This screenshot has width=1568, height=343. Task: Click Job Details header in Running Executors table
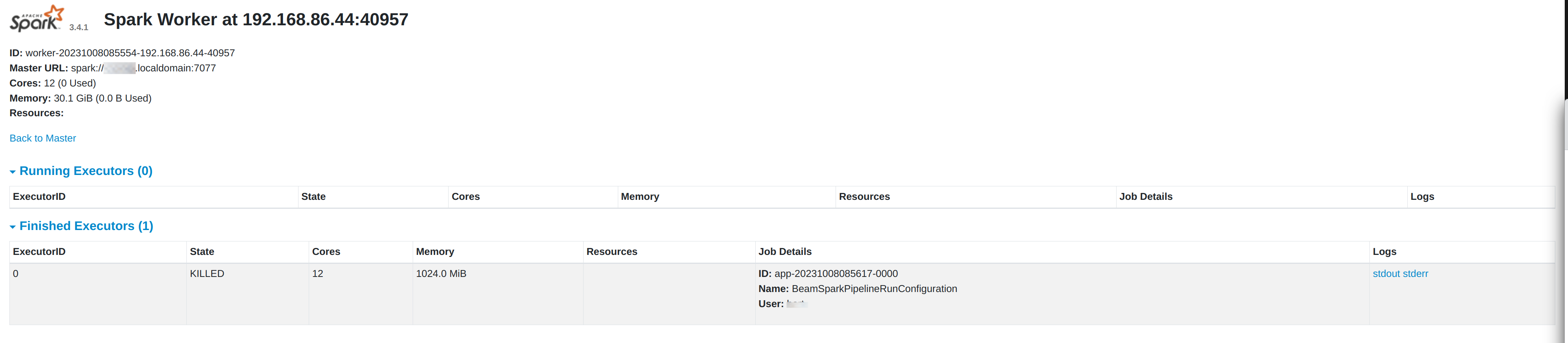coord(1145,197)
